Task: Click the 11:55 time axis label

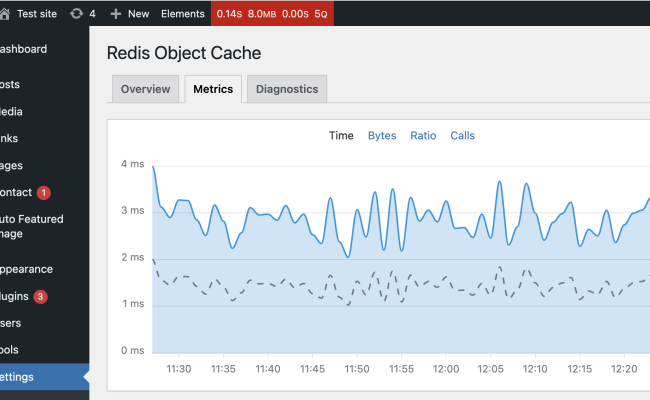Action: coord(402,369)
